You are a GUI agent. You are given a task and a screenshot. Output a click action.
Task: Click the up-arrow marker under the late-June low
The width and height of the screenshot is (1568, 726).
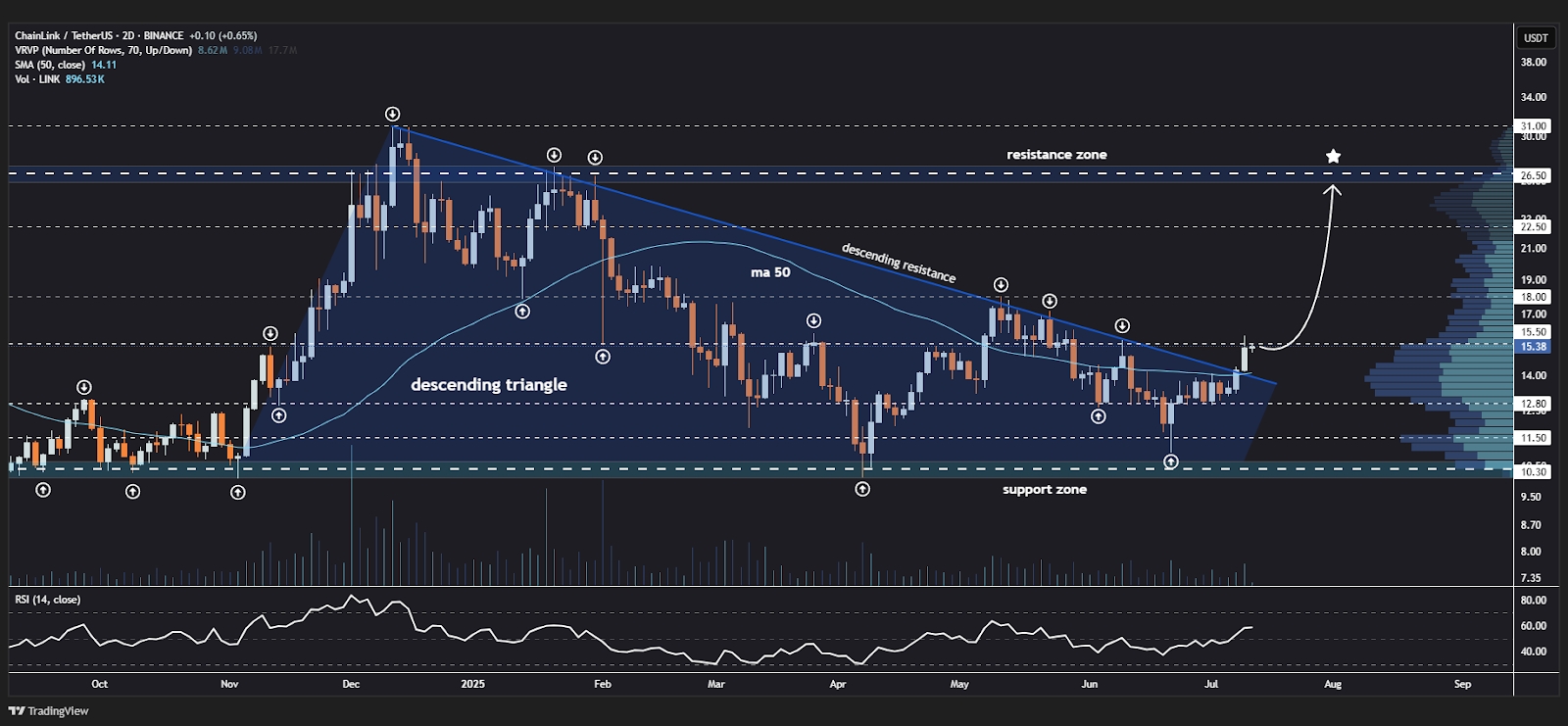tap(1171, 461)
